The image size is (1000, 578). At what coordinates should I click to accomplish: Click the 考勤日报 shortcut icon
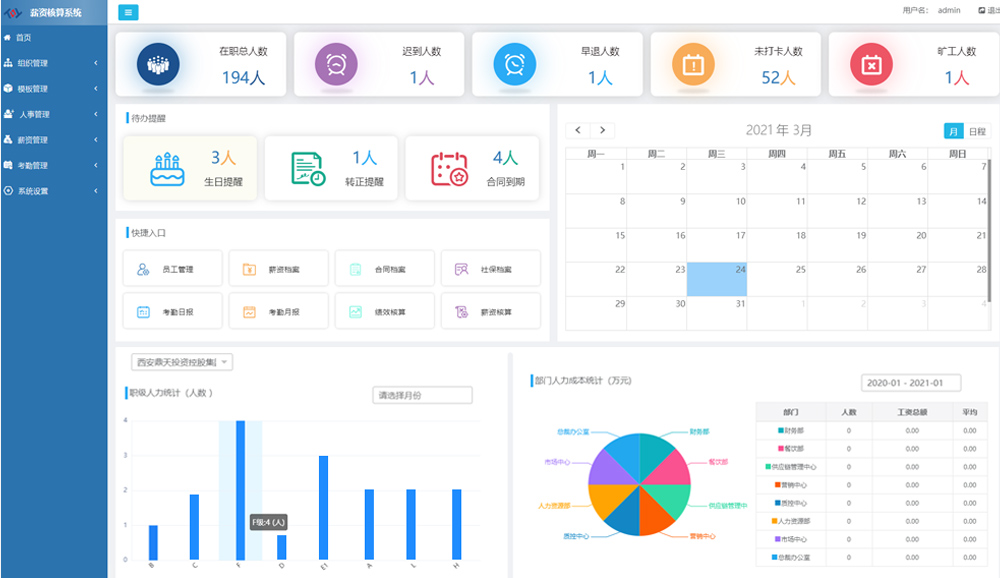[144, 312]
